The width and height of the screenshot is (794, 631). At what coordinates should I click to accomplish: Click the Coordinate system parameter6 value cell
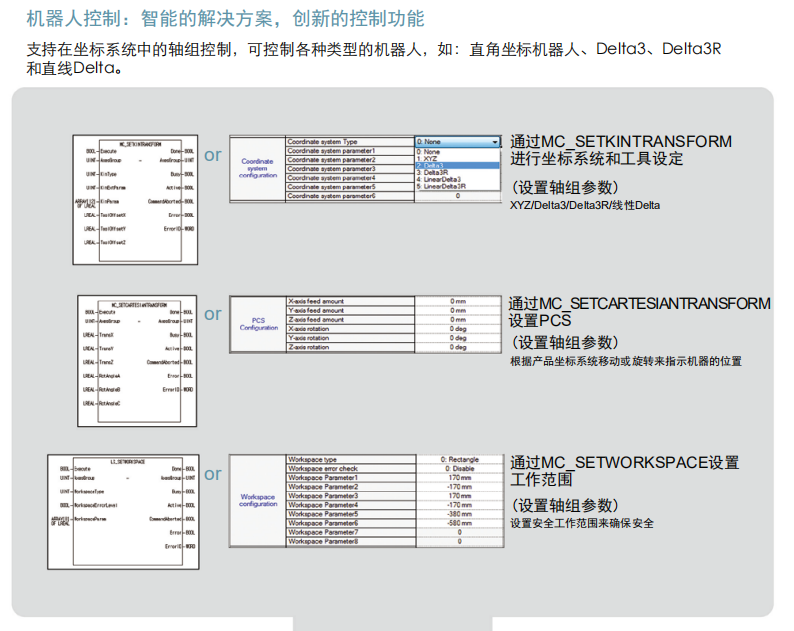458,196
